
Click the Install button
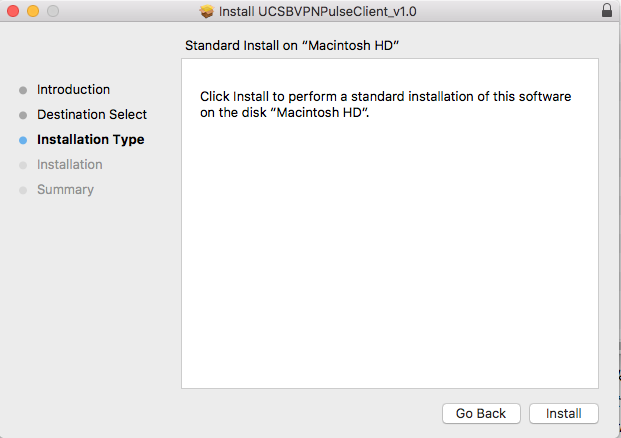(564, 413)
